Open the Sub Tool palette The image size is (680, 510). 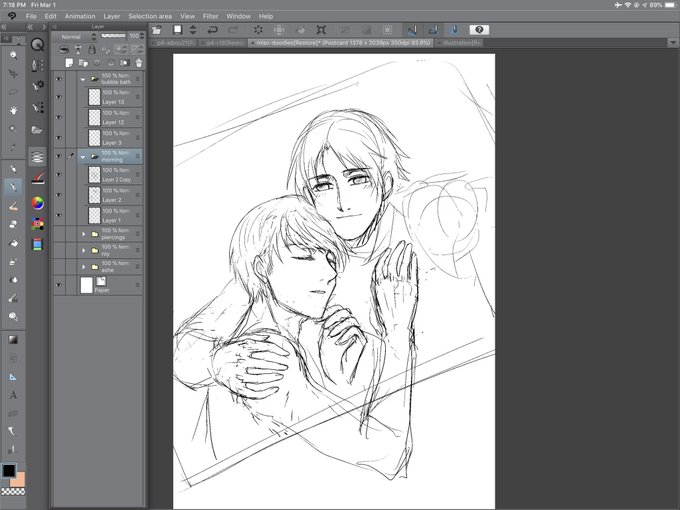[x=38, y=66]
